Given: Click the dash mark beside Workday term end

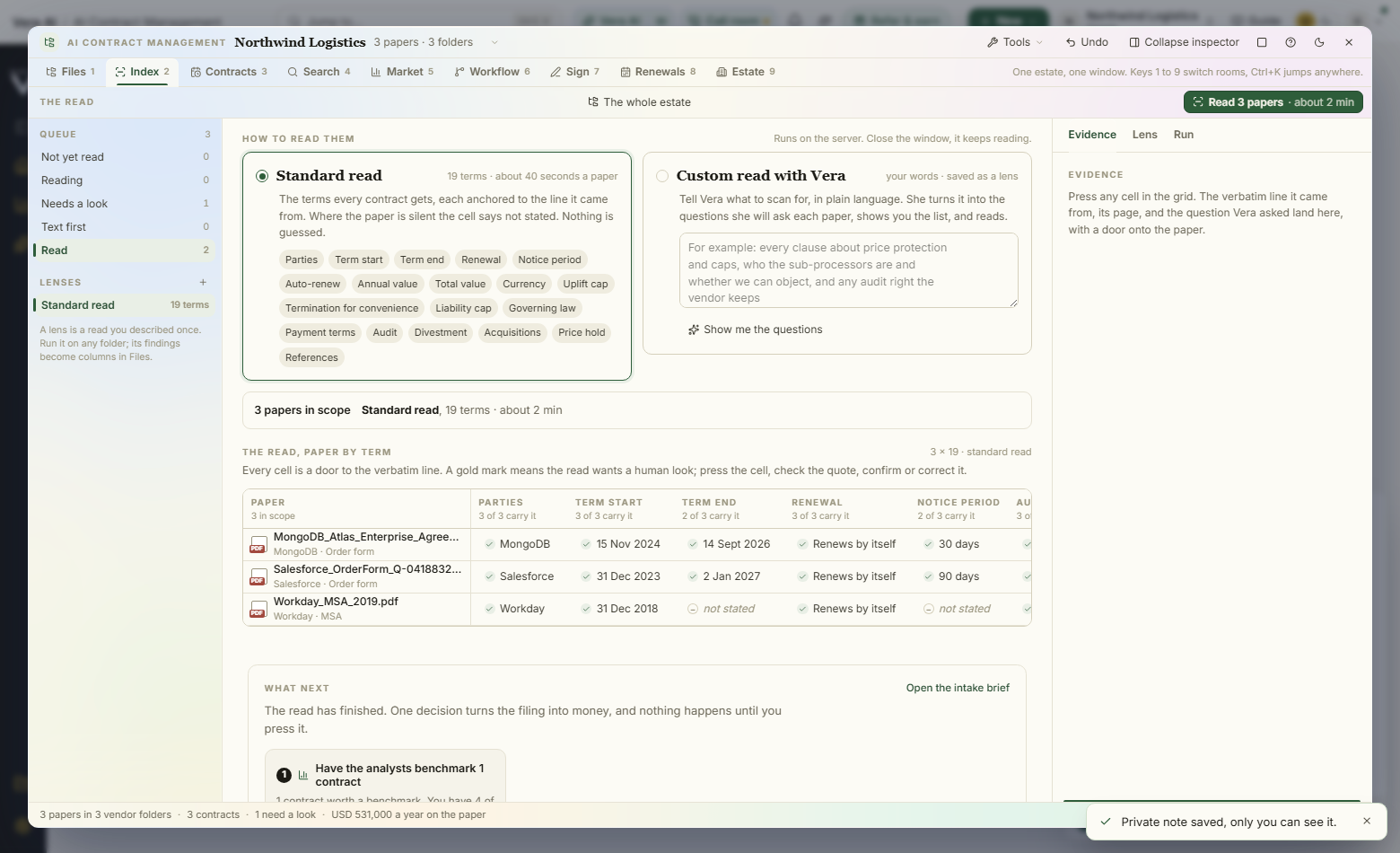Looking at the screenshot, I should 693,609.
